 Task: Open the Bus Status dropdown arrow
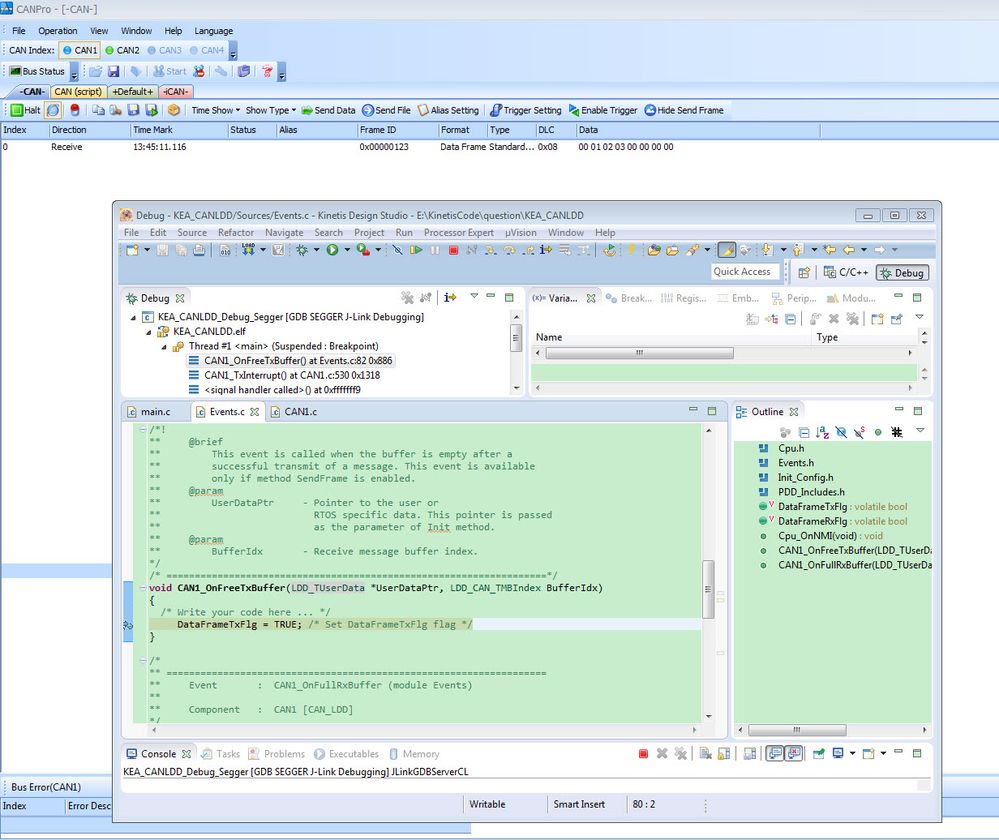tap(74, 73)
